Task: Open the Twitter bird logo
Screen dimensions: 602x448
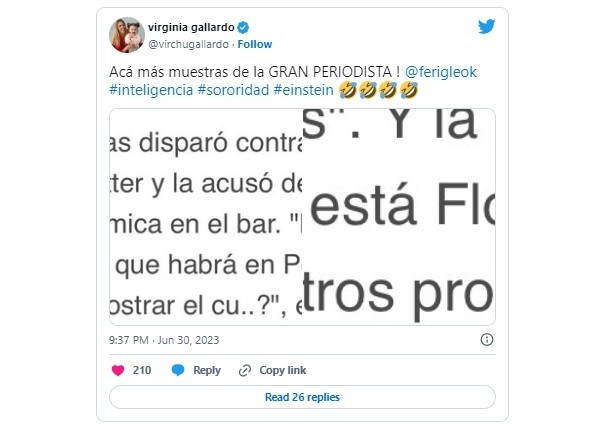Action: point(486,26)
